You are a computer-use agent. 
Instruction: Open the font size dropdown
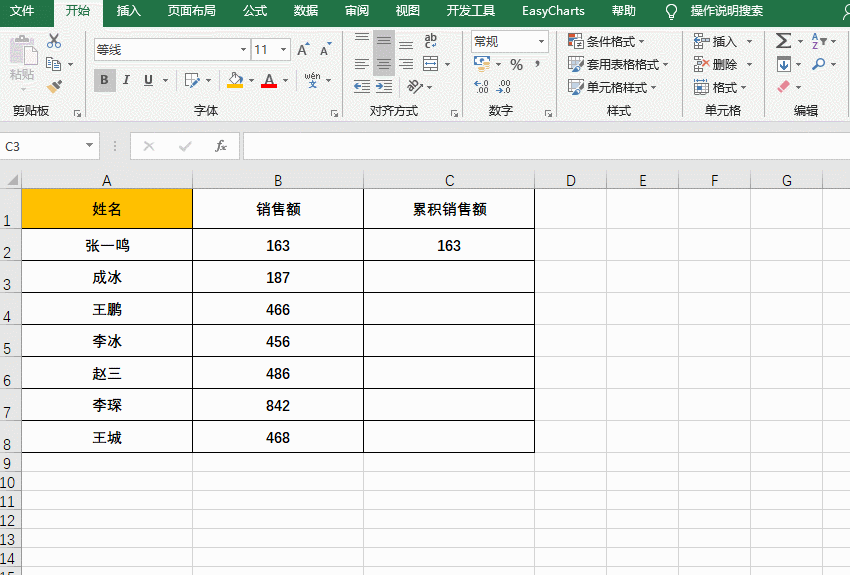point(284,50)
